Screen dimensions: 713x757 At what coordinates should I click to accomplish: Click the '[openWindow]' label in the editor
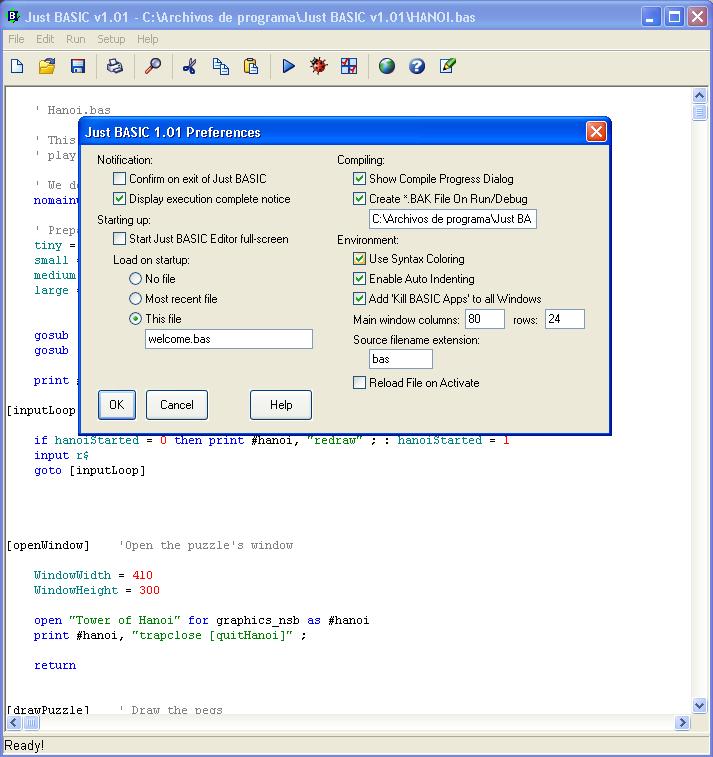[48, 546]
